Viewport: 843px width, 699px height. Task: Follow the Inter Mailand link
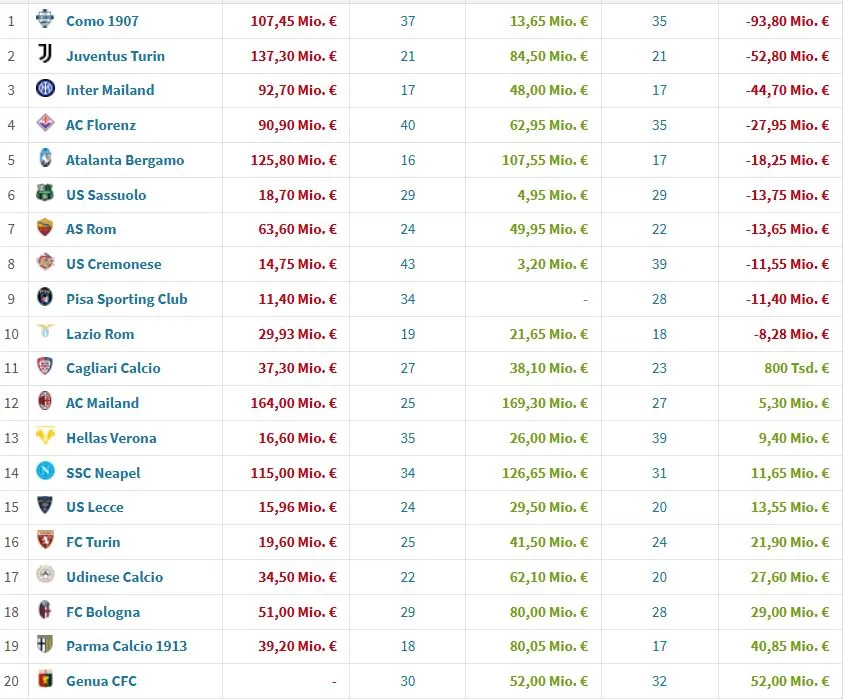[110, 90]
